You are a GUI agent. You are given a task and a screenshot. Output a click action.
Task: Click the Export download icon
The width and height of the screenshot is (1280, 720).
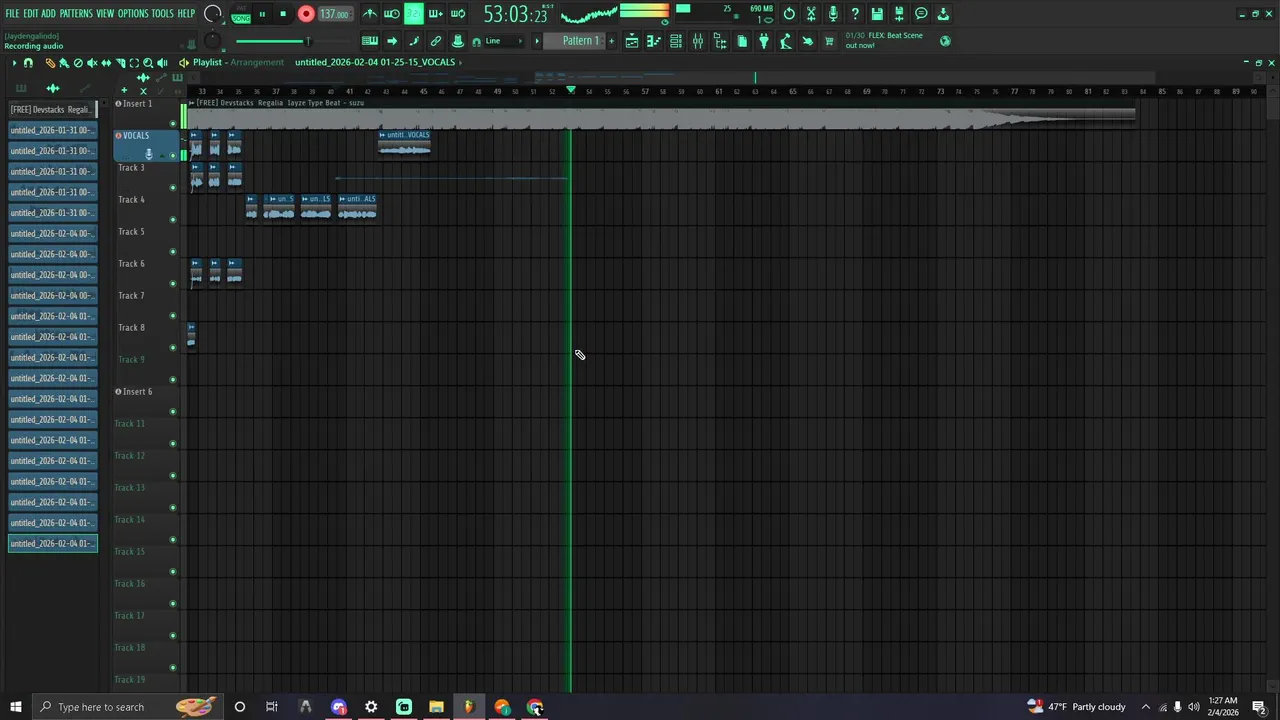(x=943, y=14)
